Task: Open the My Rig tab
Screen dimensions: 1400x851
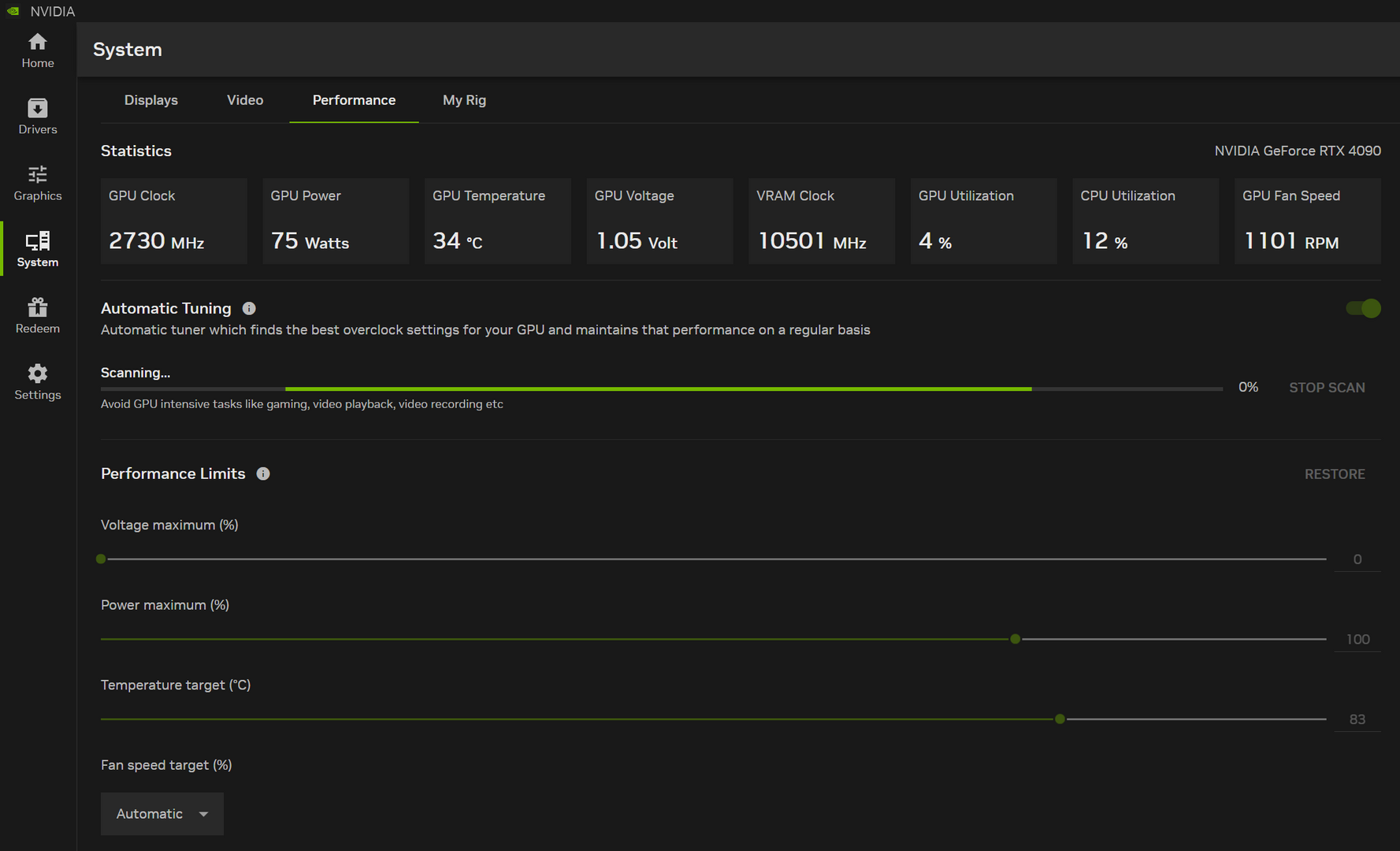Action: click(x=464, y=100)
